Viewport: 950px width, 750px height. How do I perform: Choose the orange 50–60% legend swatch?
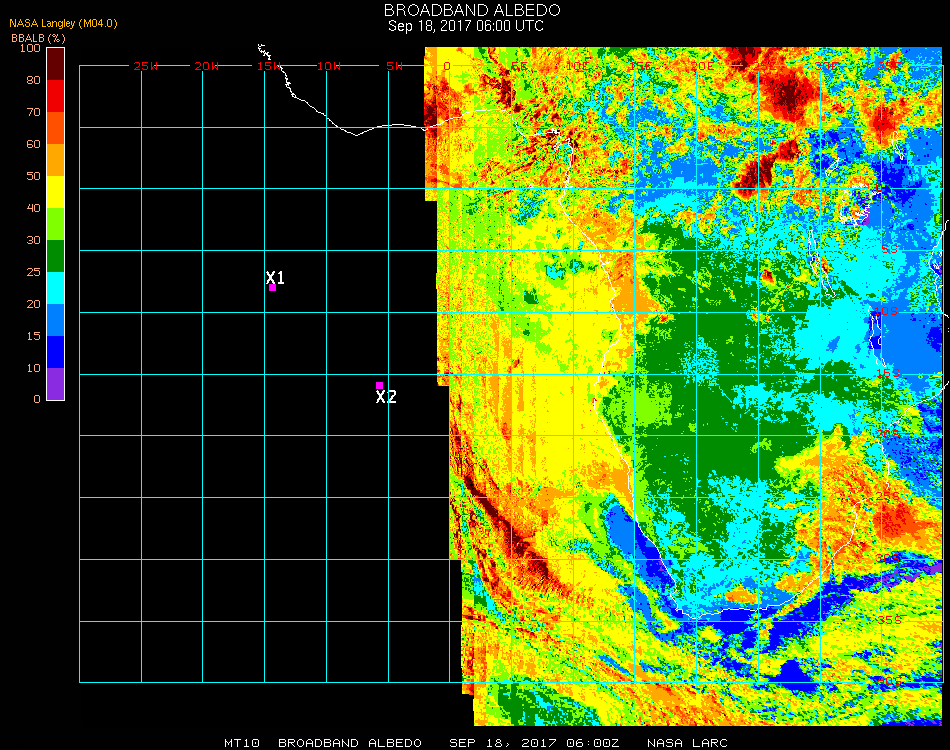pos(56,160)
